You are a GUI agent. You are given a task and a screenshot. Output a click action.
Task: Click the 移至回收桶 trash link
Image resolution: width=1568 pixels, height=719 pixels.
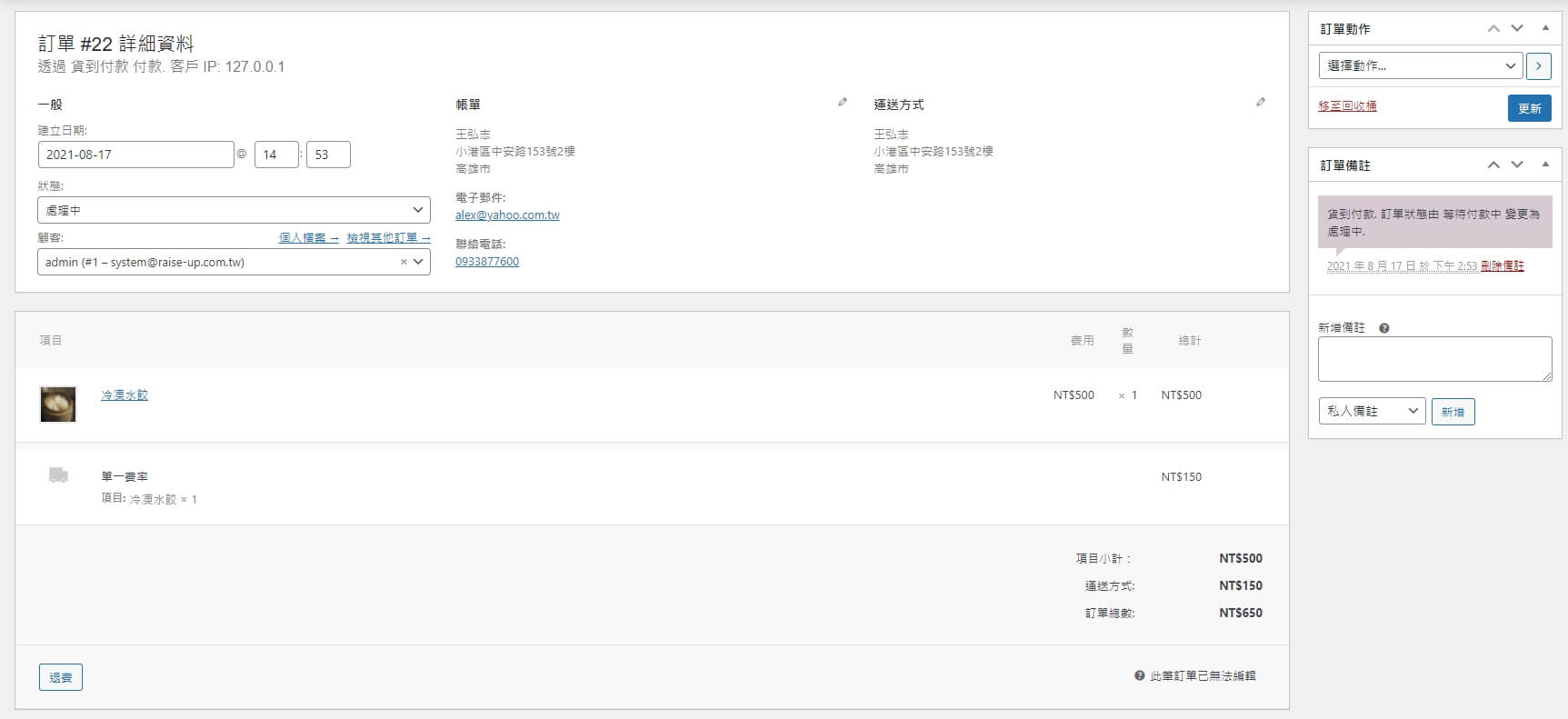coord(1347,106)
